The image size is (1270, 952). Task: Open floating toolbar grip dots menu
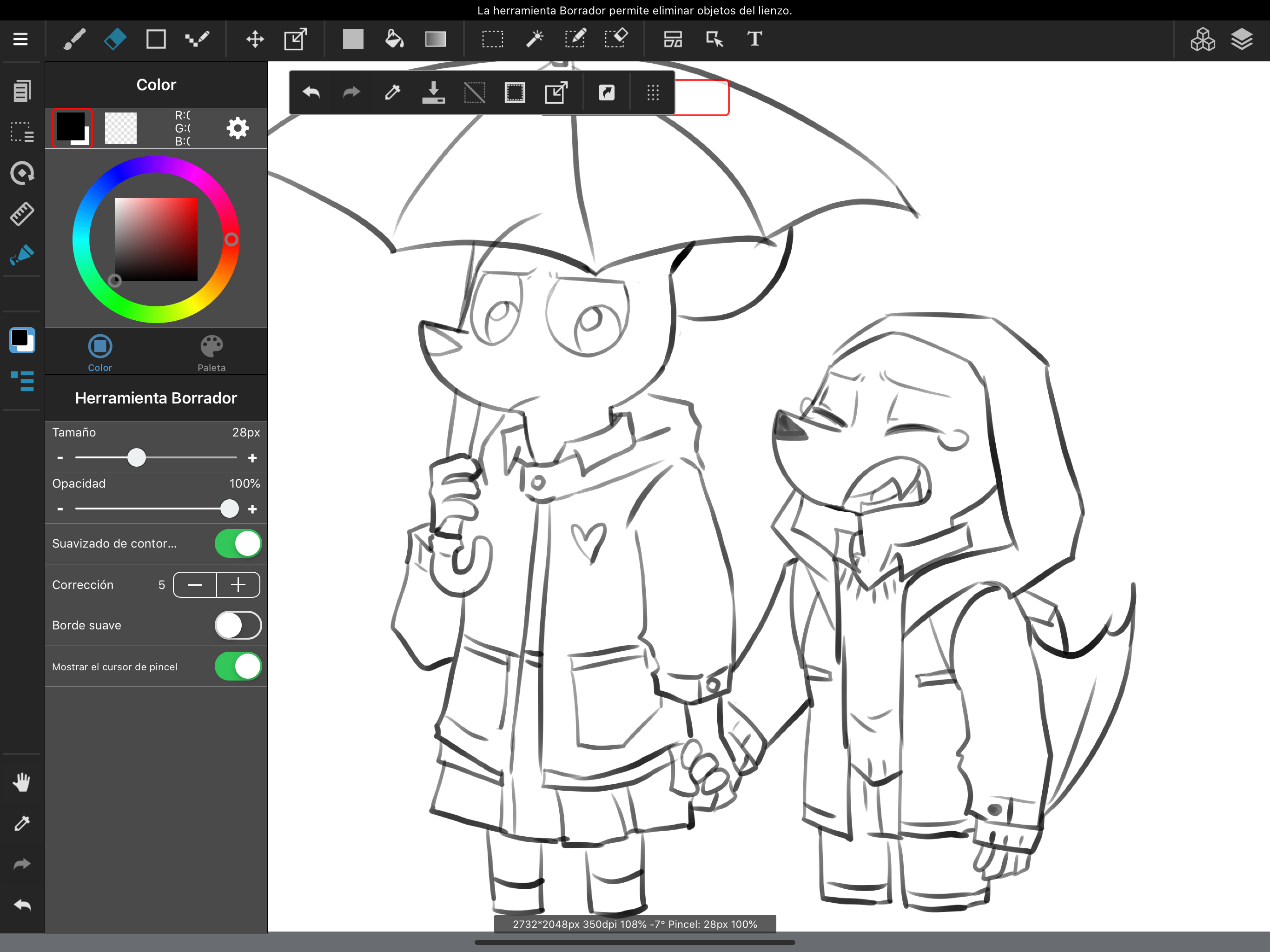653,93
